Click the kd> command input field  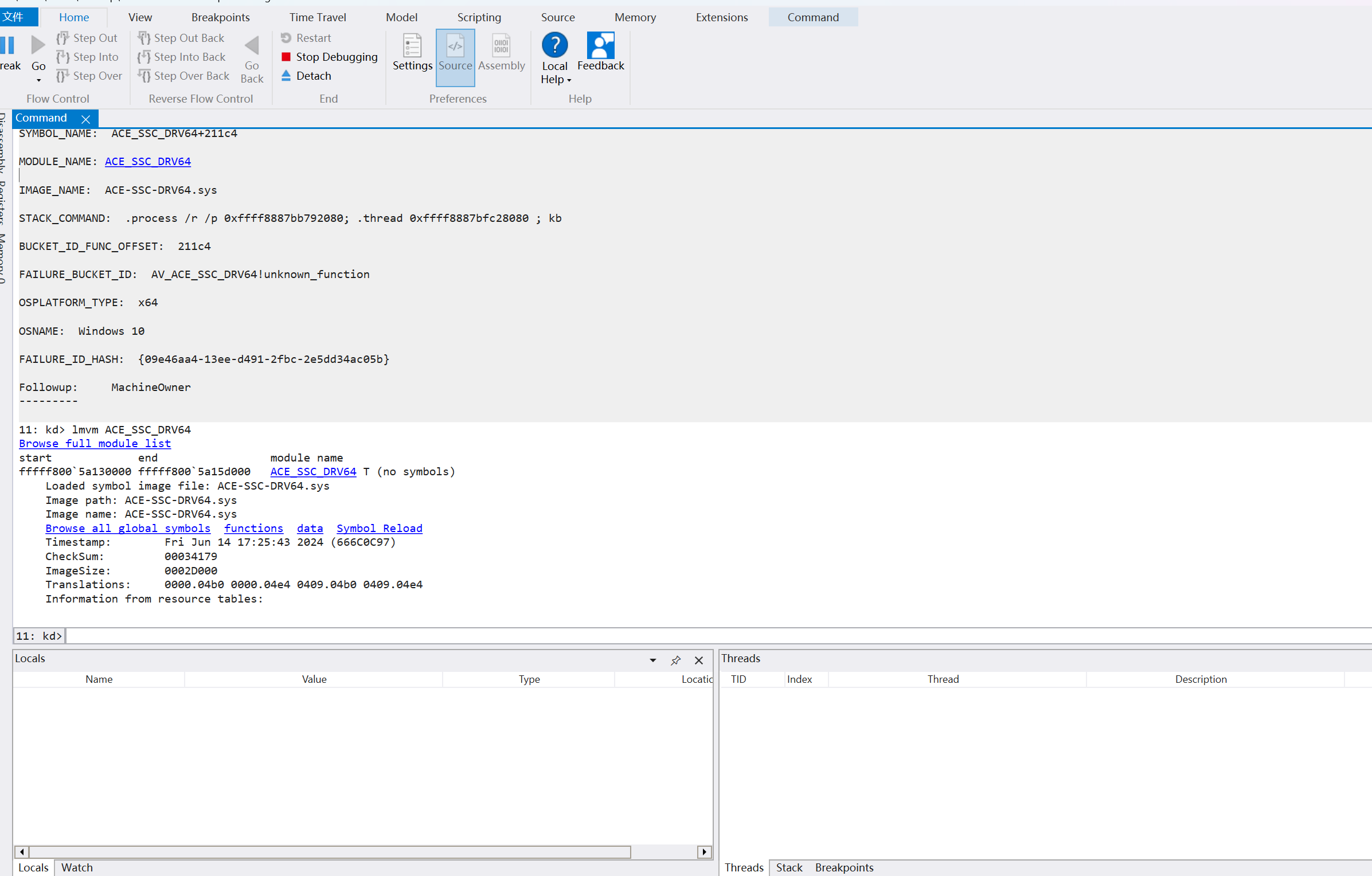(718, 636)
